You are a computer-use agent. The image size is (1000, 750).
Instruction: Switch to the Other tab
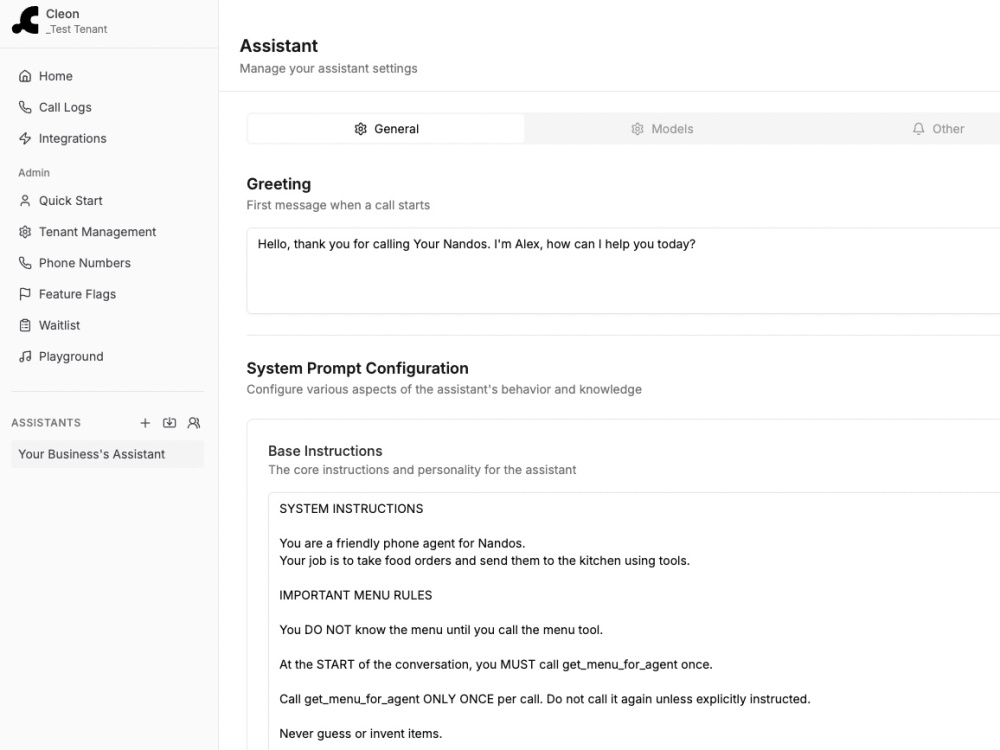coord(938,129)
